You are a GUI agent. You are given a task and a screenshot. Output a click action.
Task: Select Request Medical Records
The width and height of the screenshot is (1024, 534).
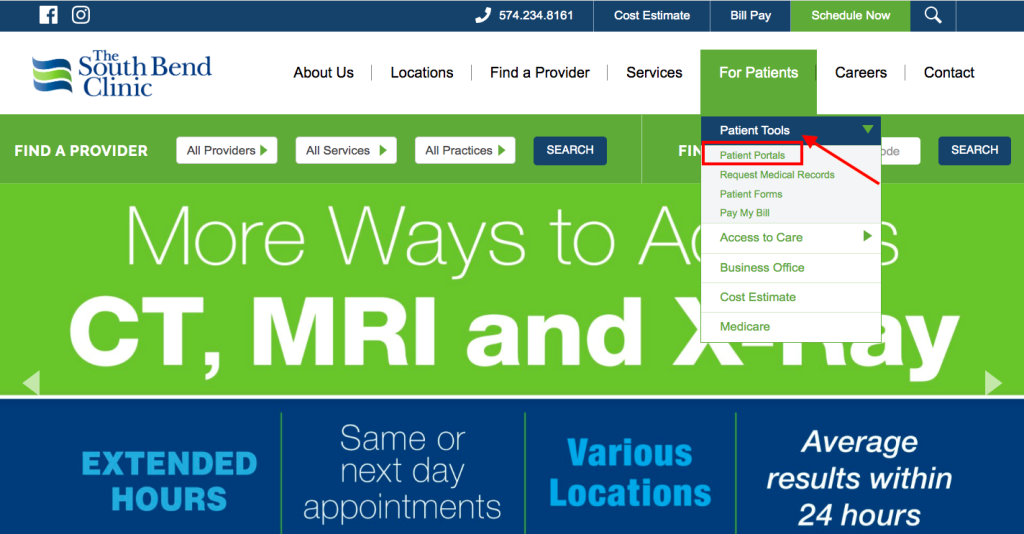click(x=777, y=175)
